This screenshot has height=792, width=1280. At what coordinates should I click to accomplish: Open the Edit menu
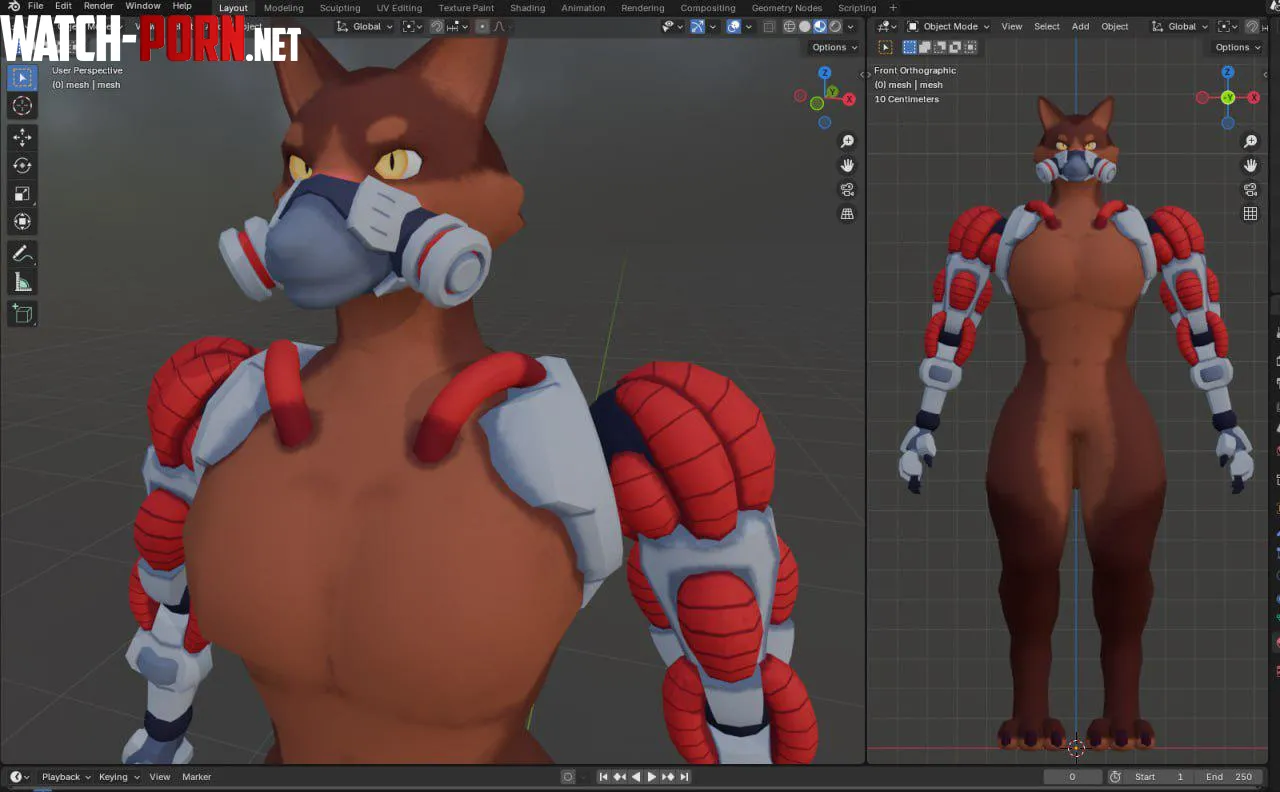[x=63, y=7]
